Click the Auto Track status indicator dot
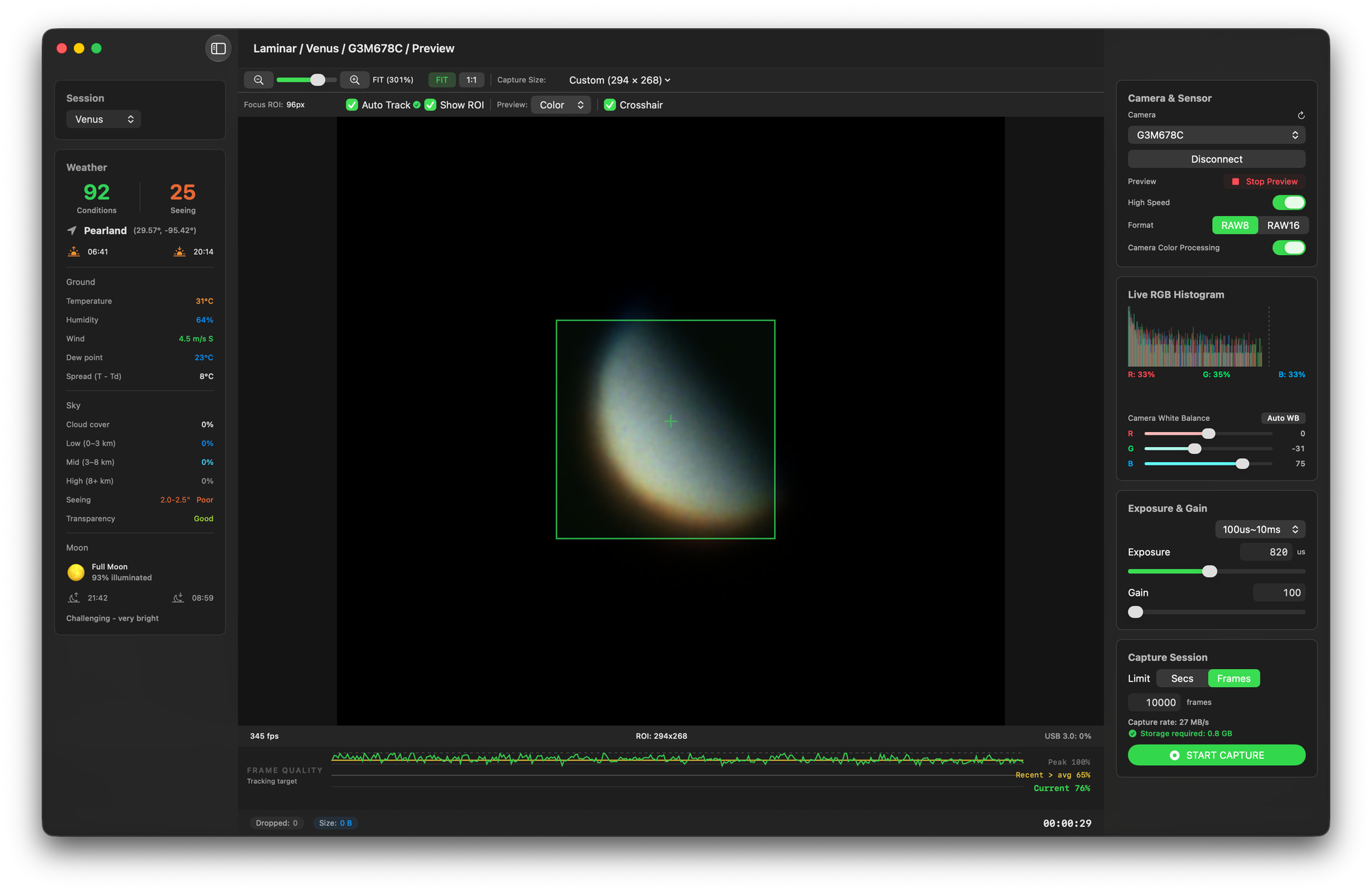The image size is (1372, 892). tap(417, 105)
